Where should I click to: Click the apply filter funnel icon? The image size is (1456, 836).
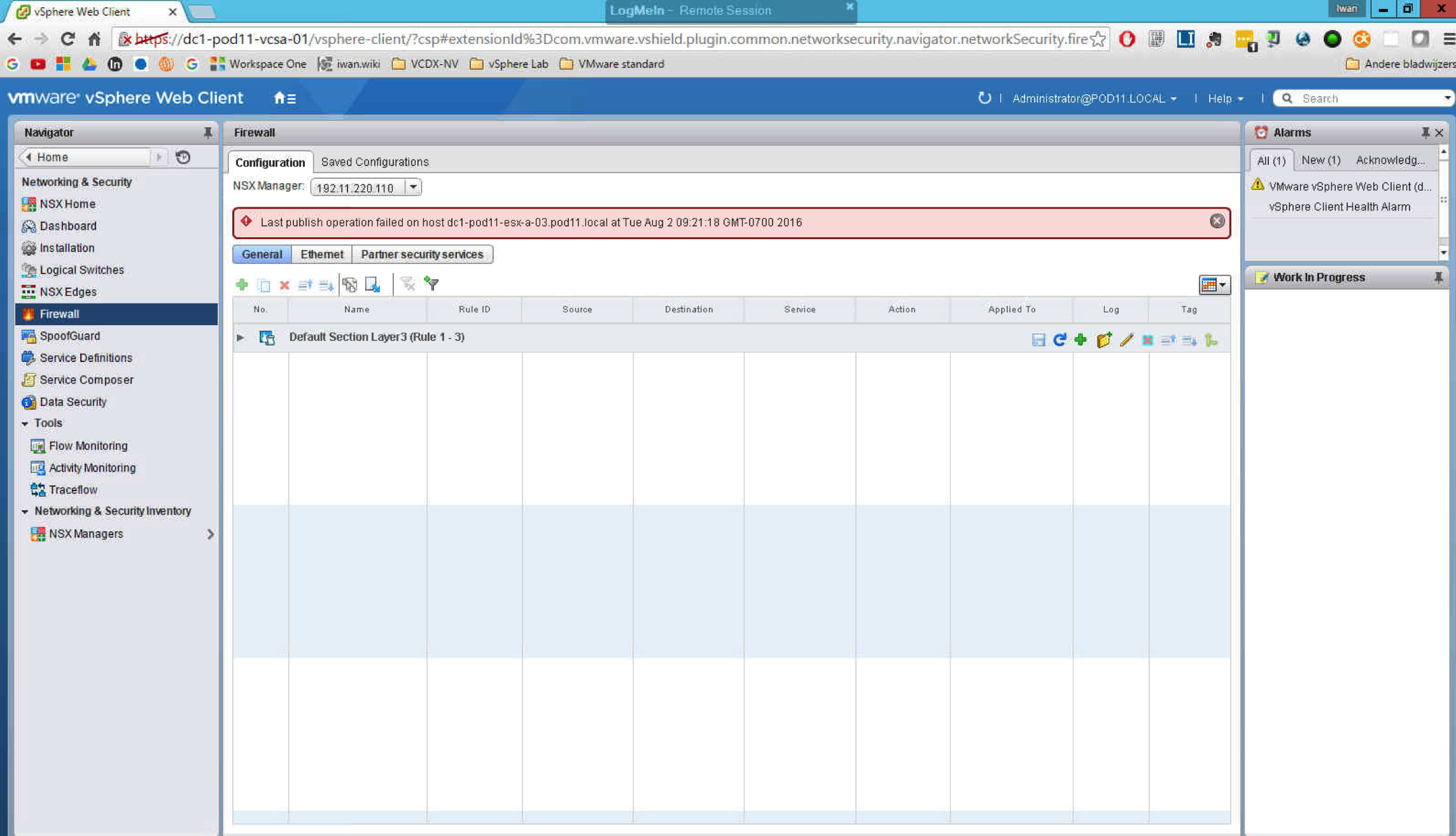pyautogui.click(x=431, y=284)
